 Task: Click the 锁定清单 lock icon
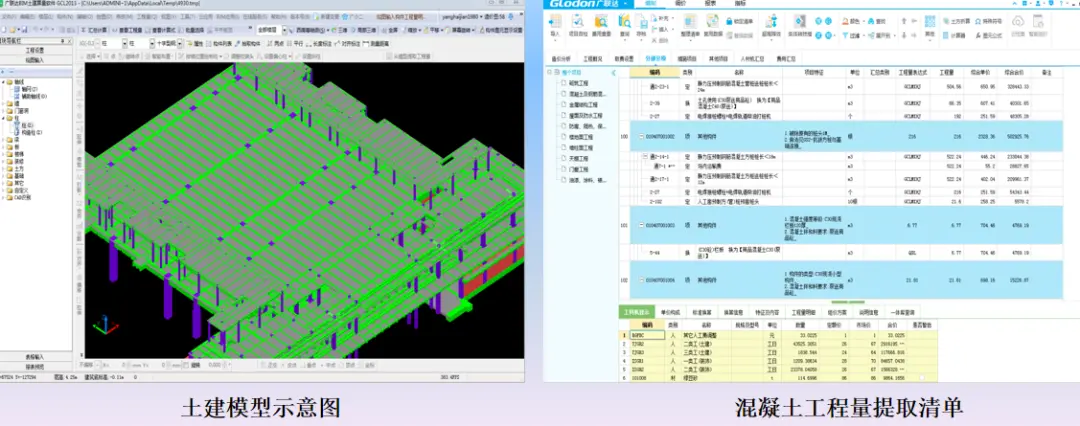[x=730, y=21]
